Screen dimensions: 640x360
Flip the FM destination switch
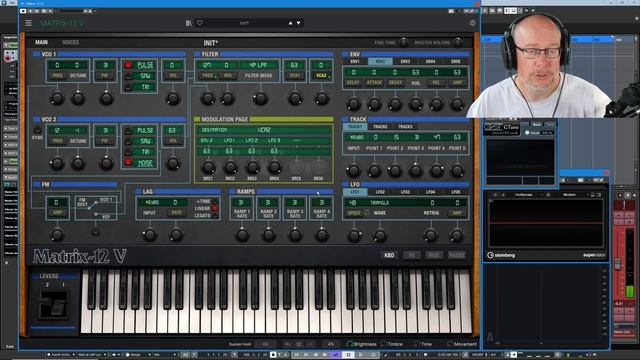pos(95,230)
